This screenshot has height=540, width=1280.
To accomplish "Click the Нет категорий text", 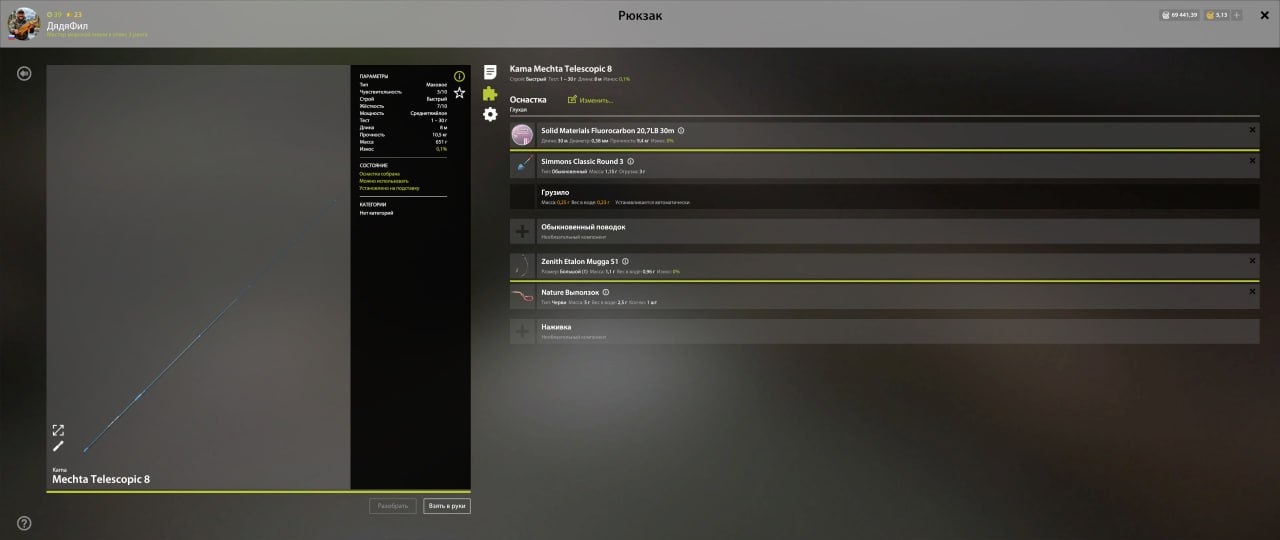I will coord(376,213).
